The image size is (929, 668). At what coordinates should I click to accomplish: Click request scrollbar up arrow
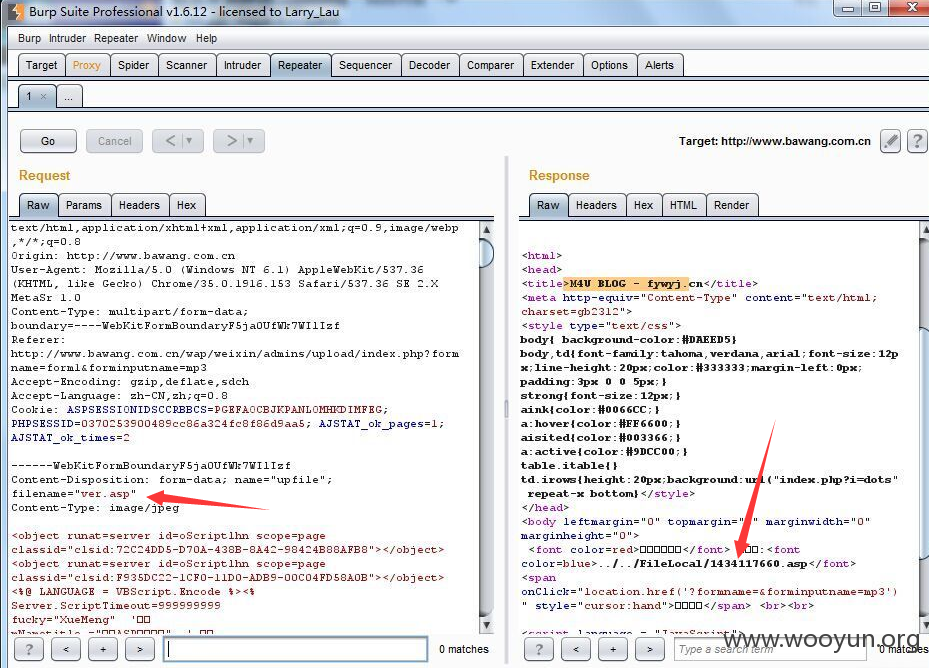click(486, 229)
